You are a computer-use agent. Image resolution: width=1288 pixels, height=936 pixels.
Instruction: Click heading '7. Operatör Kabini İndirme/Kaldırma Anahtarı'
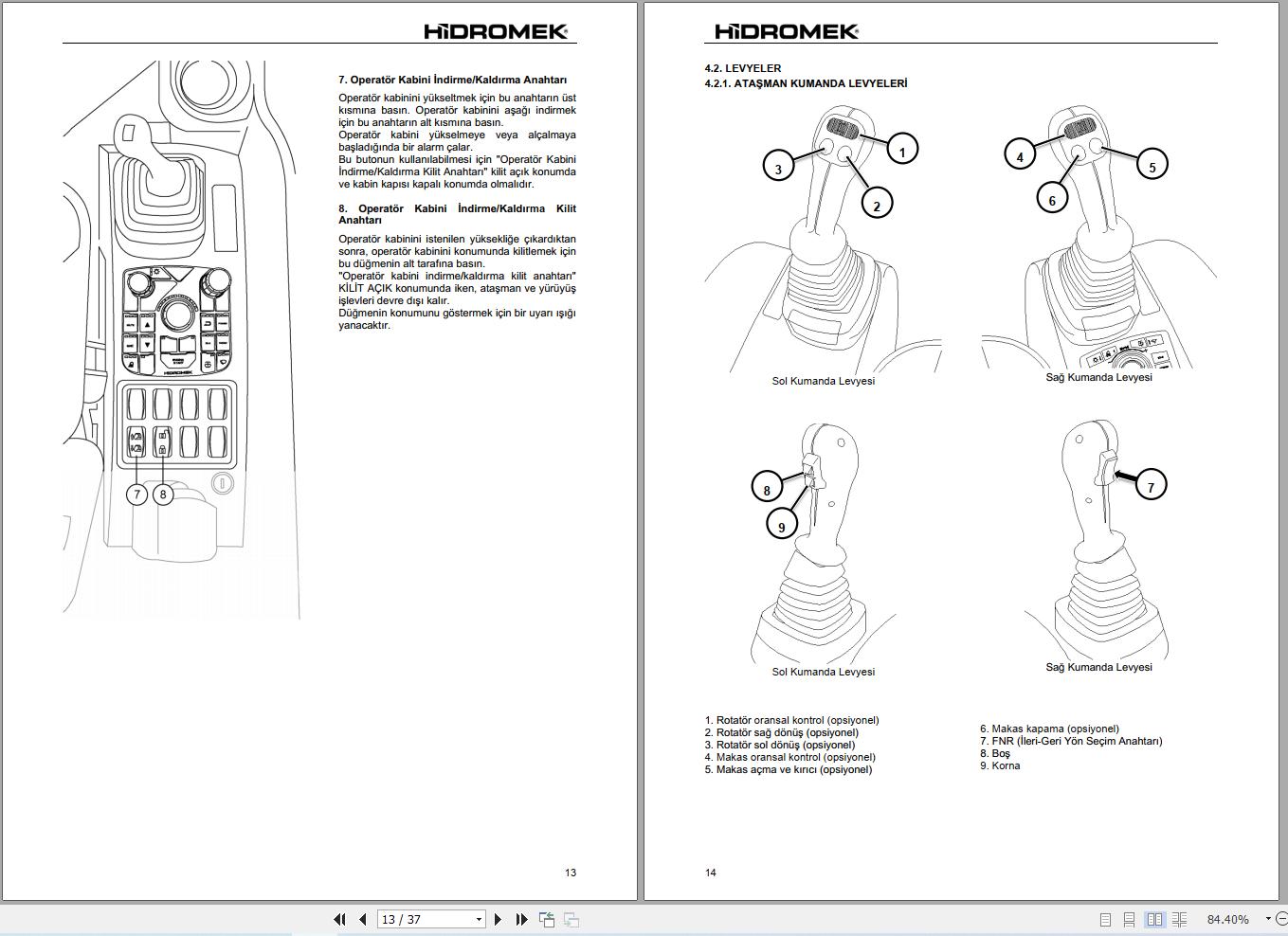[452, 81]
